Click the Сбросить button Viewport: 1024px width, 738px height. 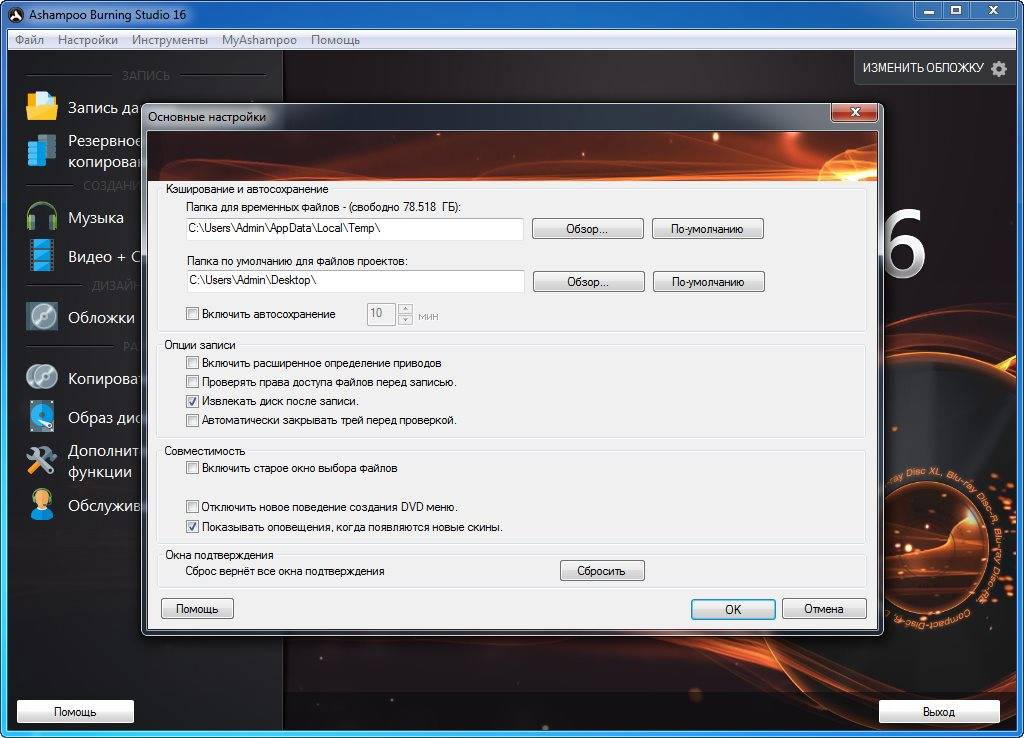601,570
